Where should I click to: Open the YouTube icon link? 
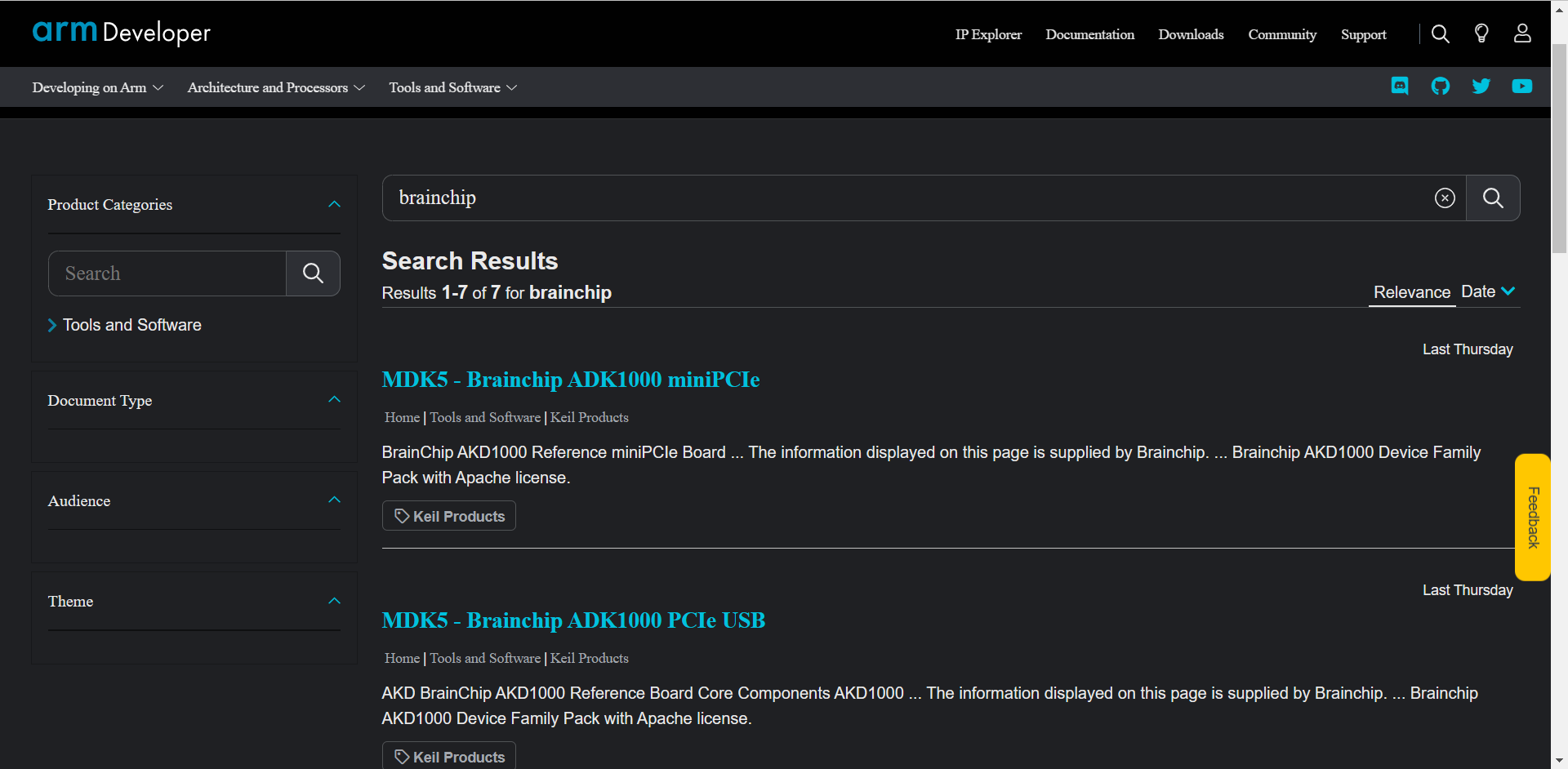(1522, 86)
